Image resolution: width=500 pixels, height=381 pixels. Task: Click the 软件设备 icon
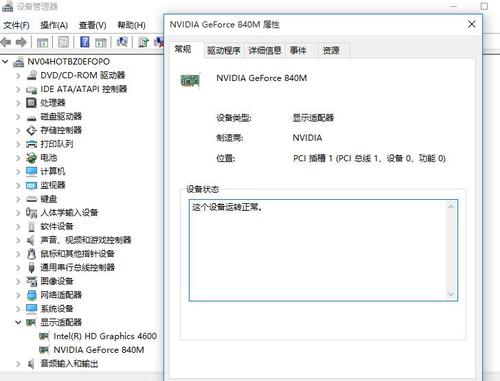click(32, 227)
